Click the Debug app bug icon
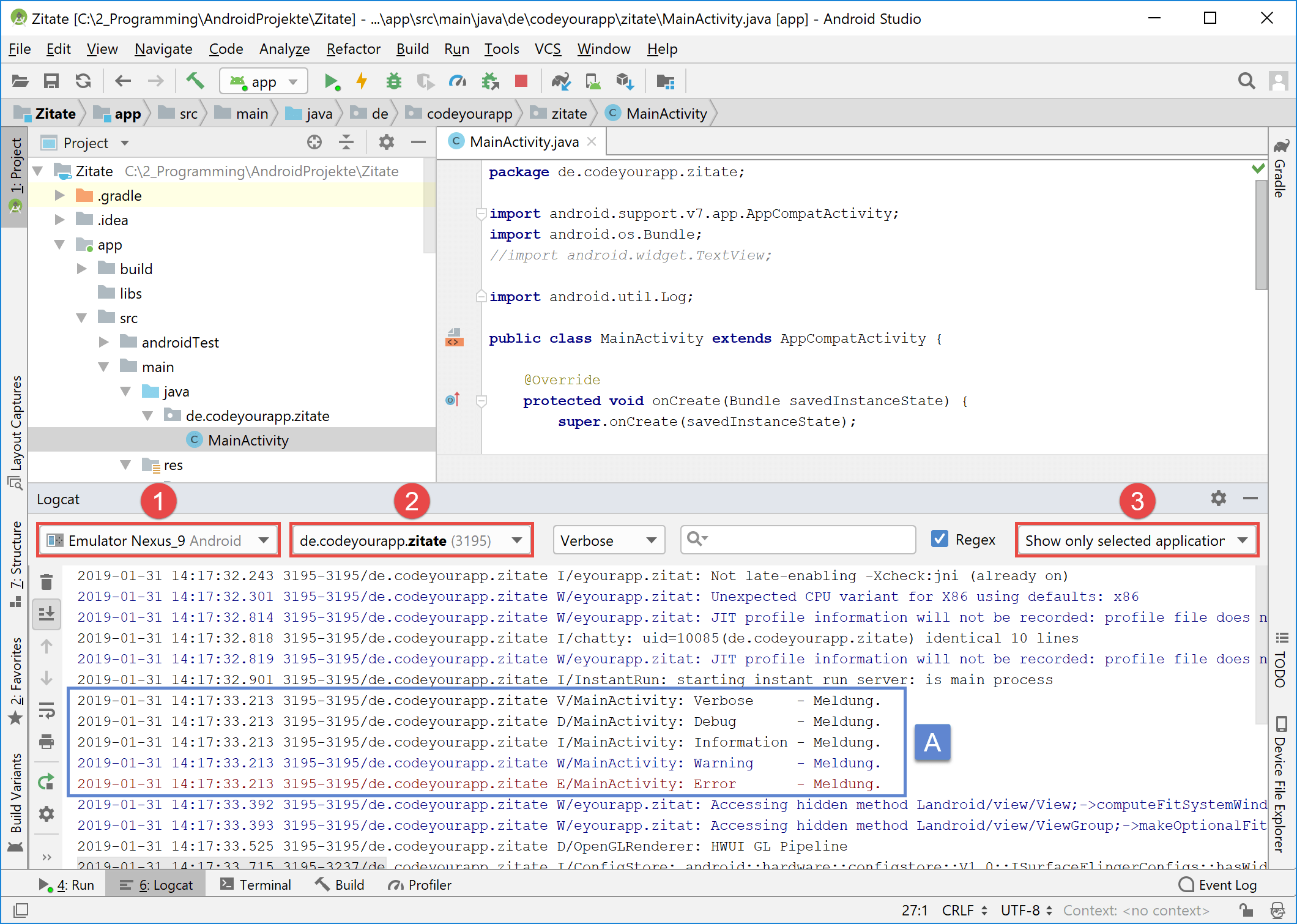This screenshot has height=924, width=1297. coord(394,81)
